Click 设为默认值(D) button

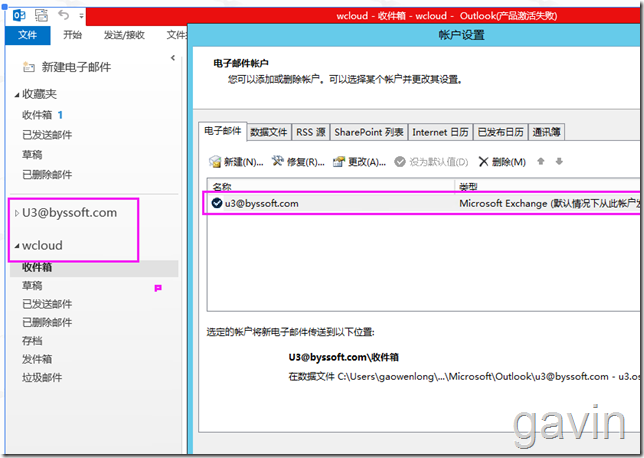pyautogui.click(x=431, y=162)
